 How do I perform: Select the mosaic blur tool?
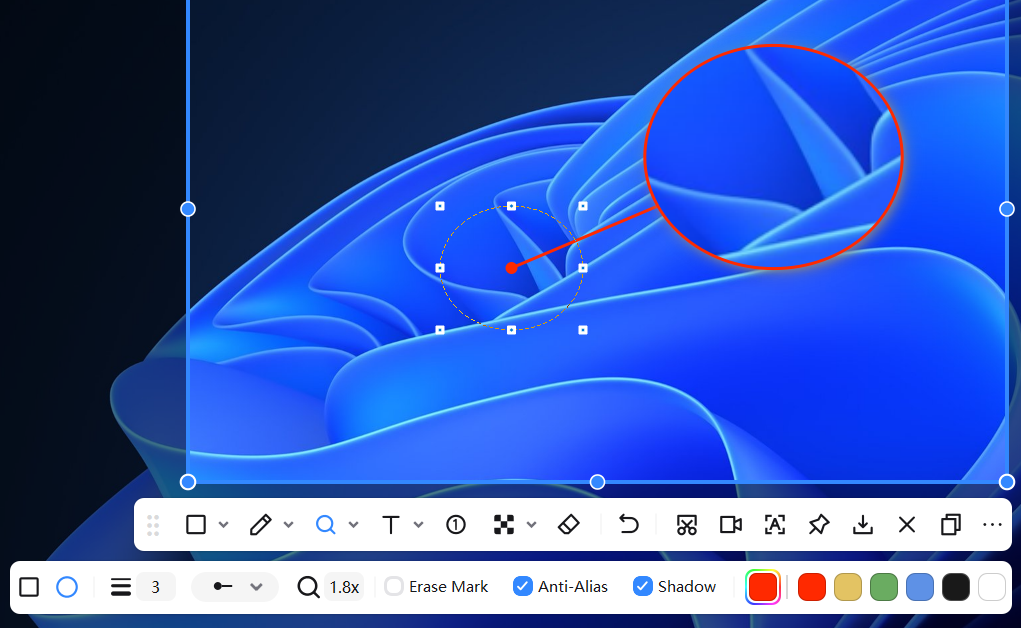coord(503,524)
